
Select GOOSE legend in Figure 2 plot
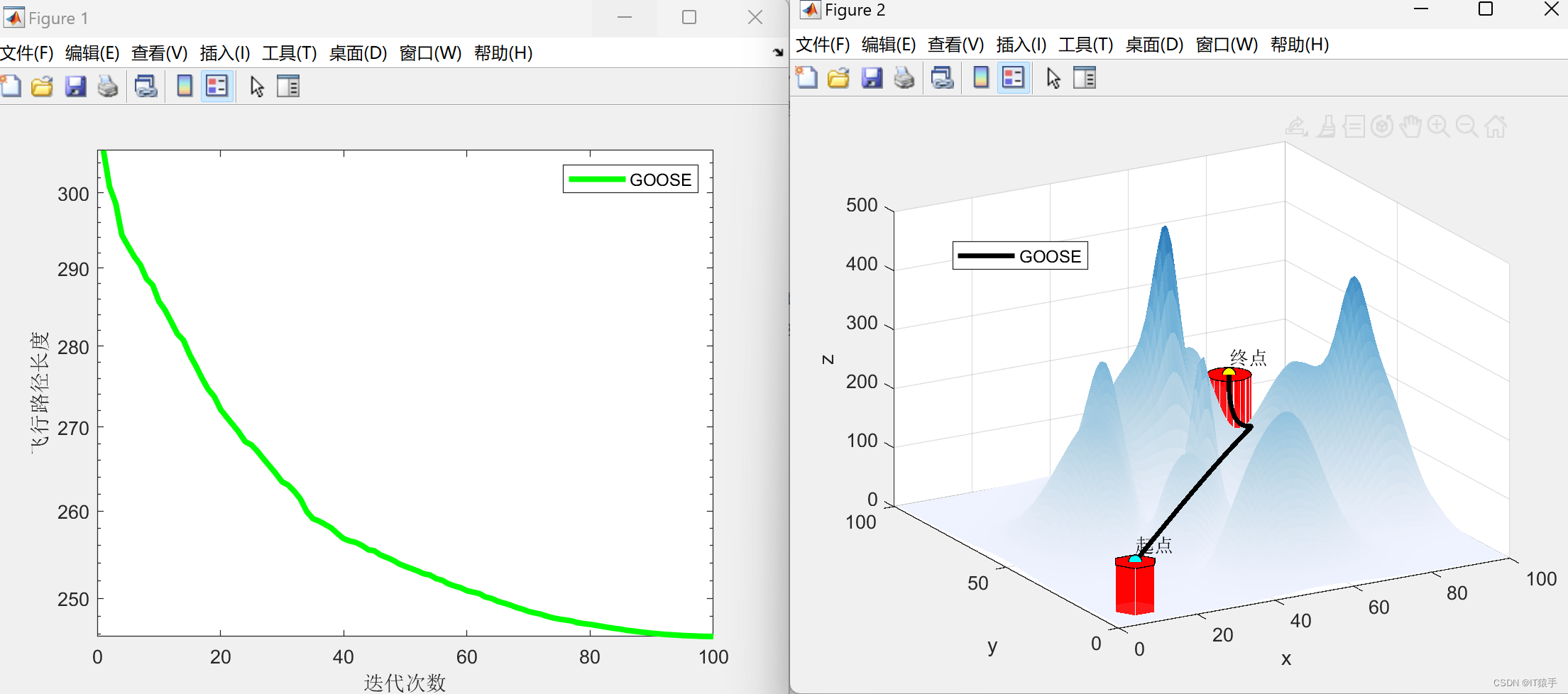pos(1020,255)
